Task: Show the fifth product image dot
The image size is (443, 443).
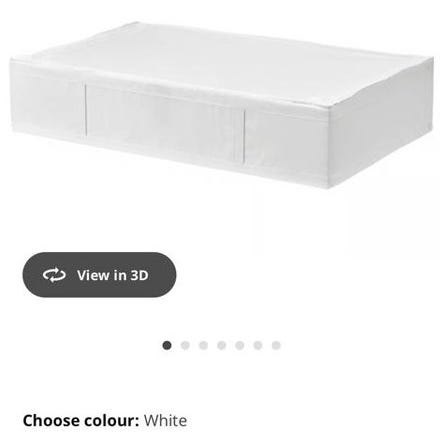Action: click(240, 346)
